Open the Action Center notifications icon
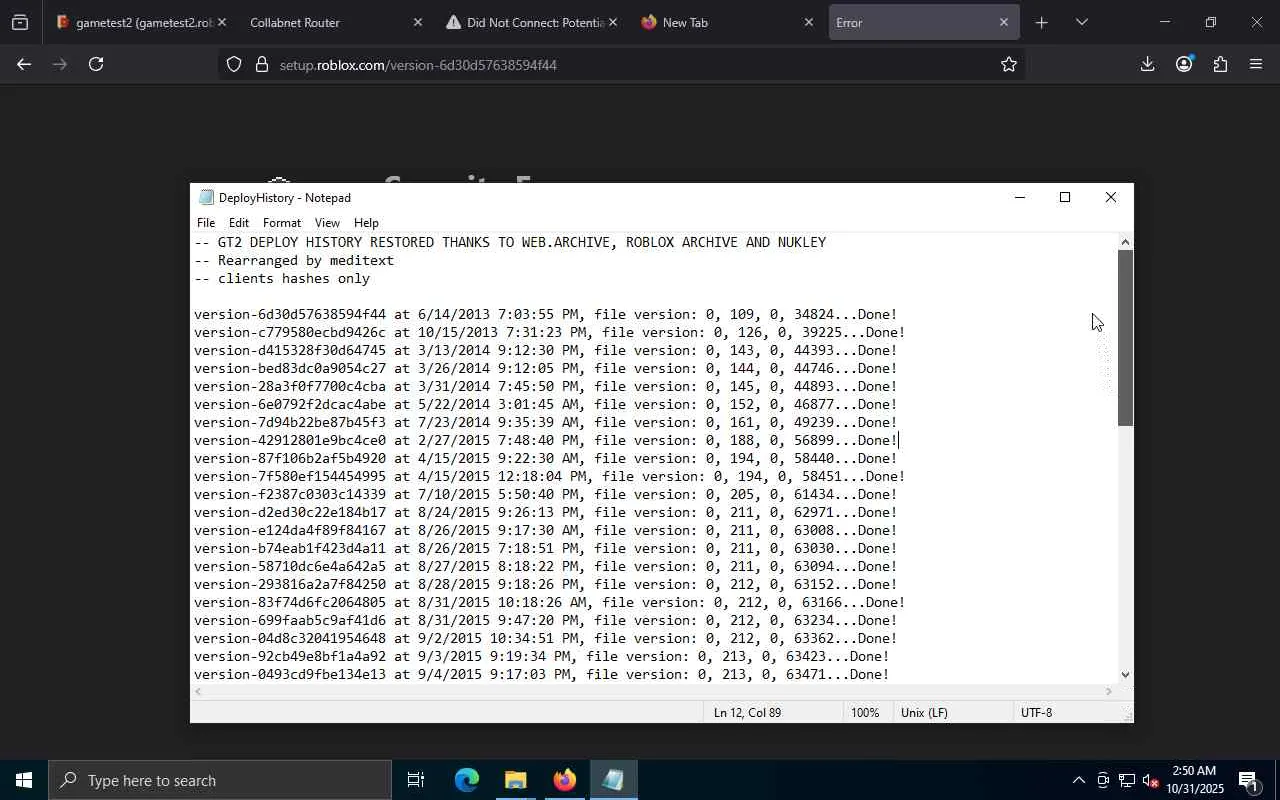The image size is (1280, 800). pyautogui.click(x=1248, y=780)
